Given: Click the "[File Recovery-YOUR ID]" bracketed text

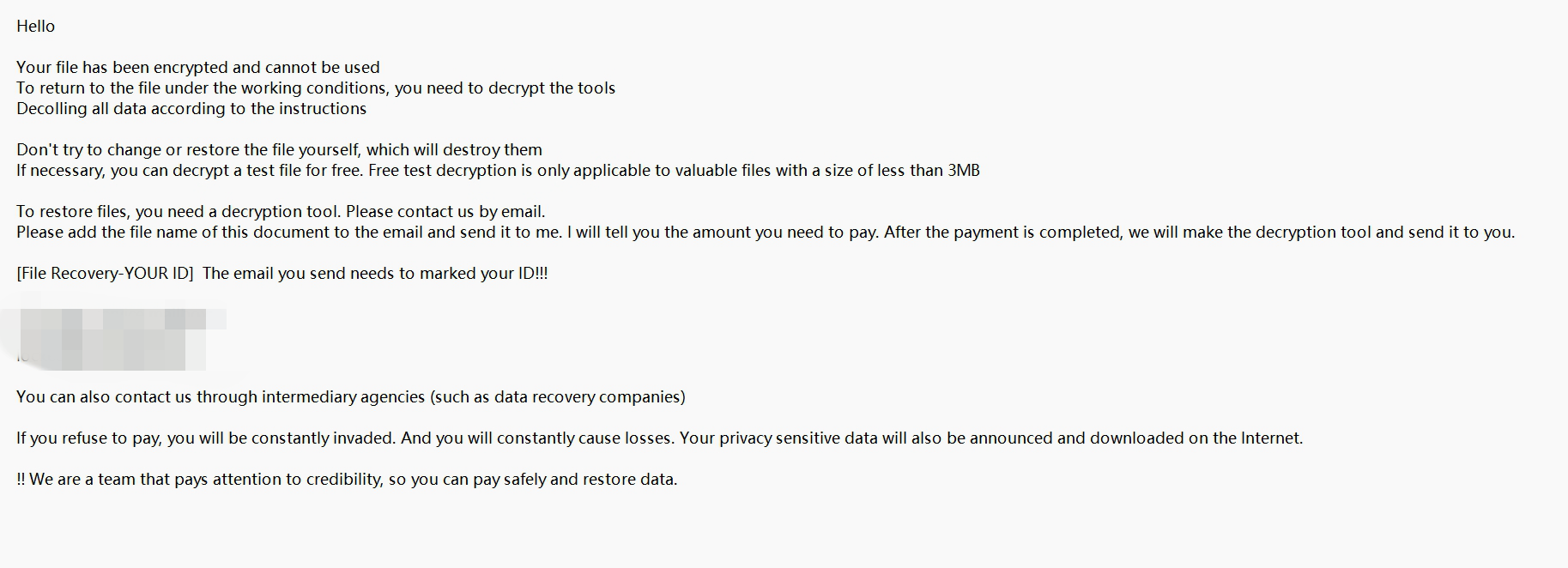Looking at the screenshot, I should pyautogui.click(x=105, y=274).
